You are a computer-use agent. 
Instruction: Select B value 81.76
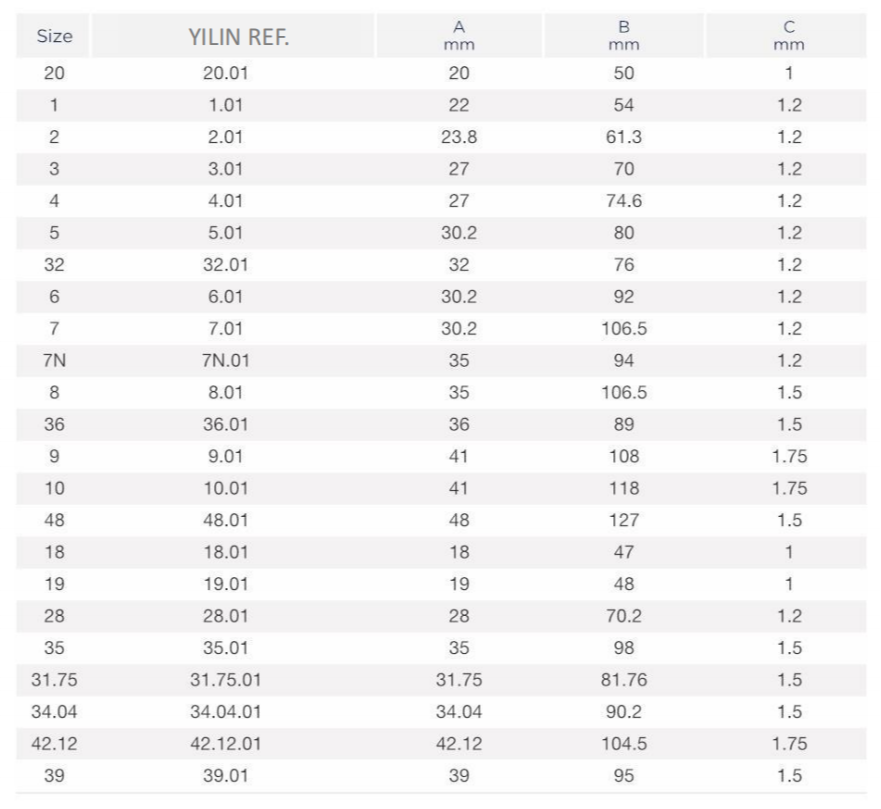[624, 680]
